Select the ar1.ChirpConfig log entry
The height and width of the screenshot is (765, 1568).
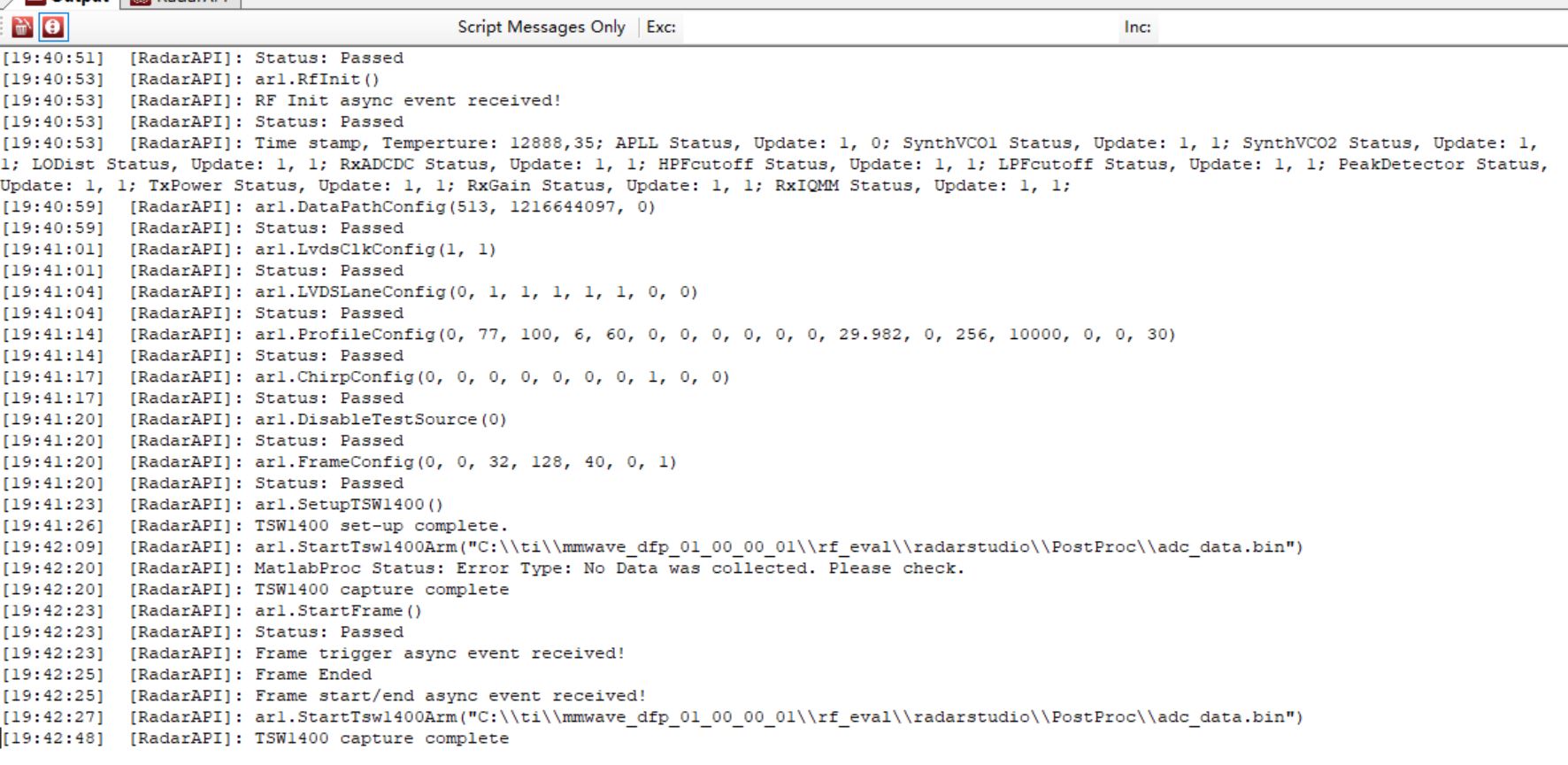pos(365,377)
